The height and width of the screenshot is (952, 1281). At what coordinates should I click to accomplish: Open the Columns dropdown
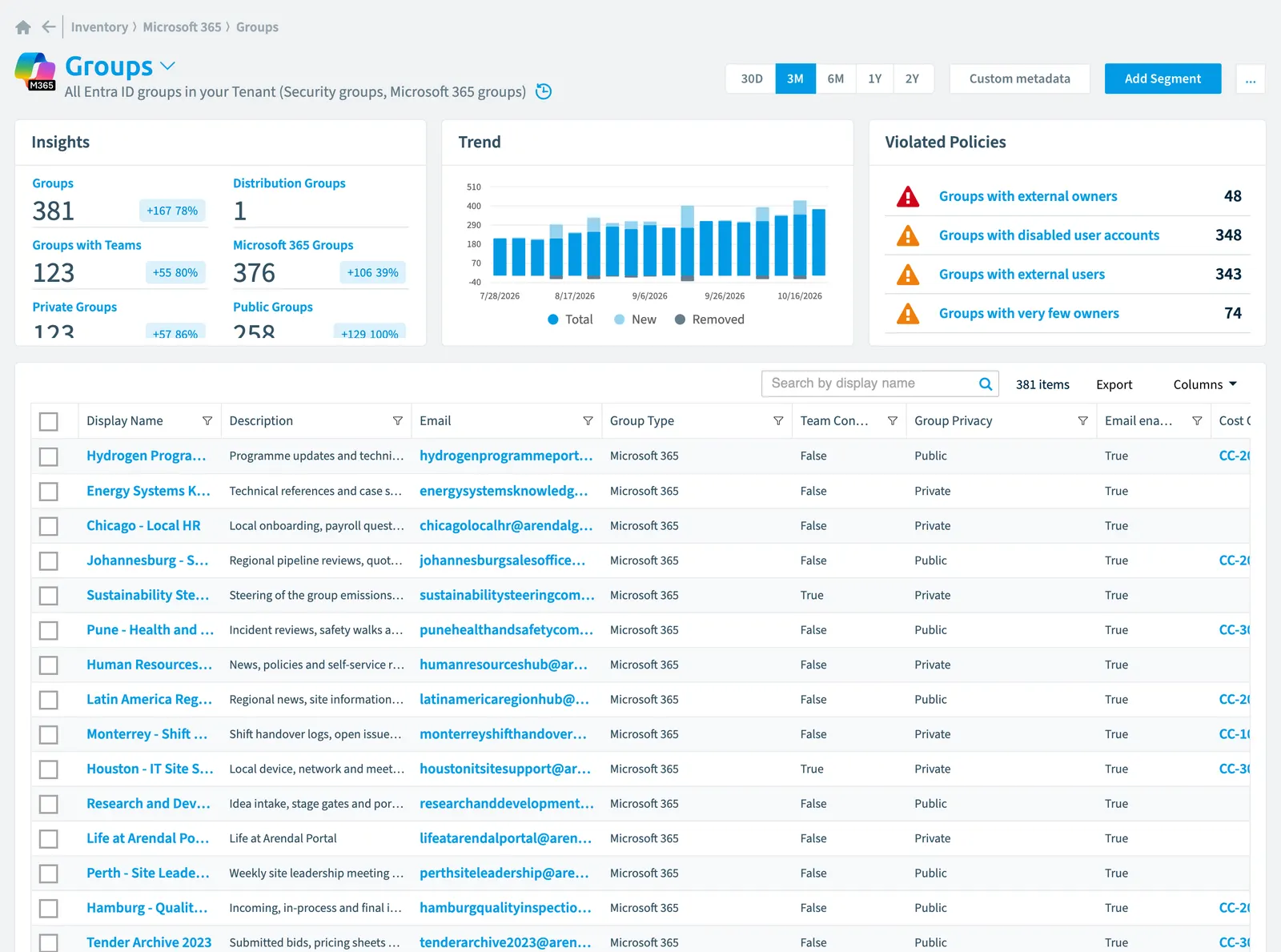pyautogui.click(x=1205, y=384)
